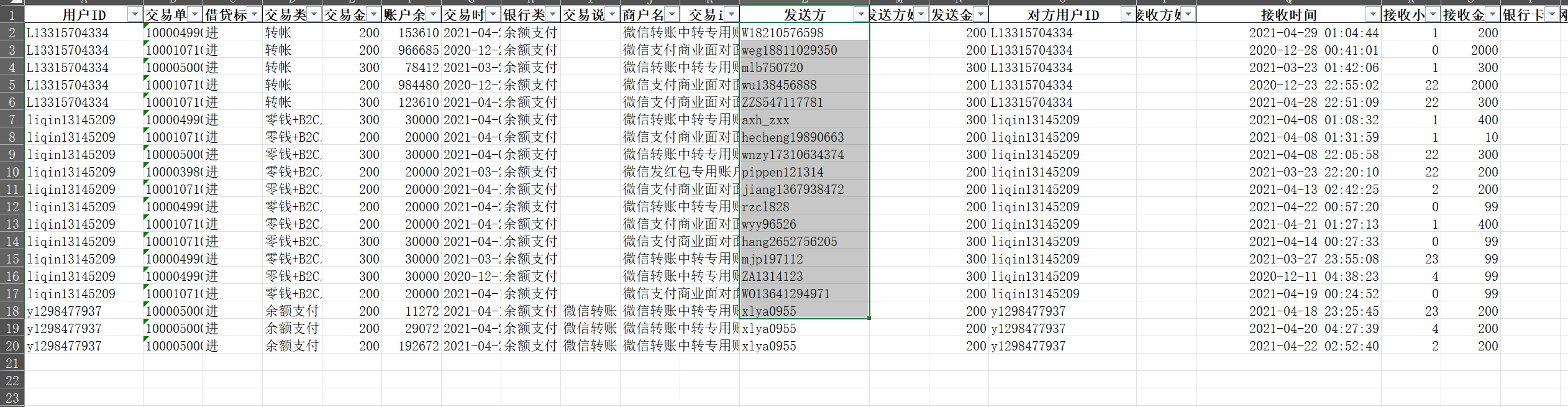Open the 对方用户ID filter dropdown arrow
This screenshot has width=1568, height=407.
click(1128, 14)
